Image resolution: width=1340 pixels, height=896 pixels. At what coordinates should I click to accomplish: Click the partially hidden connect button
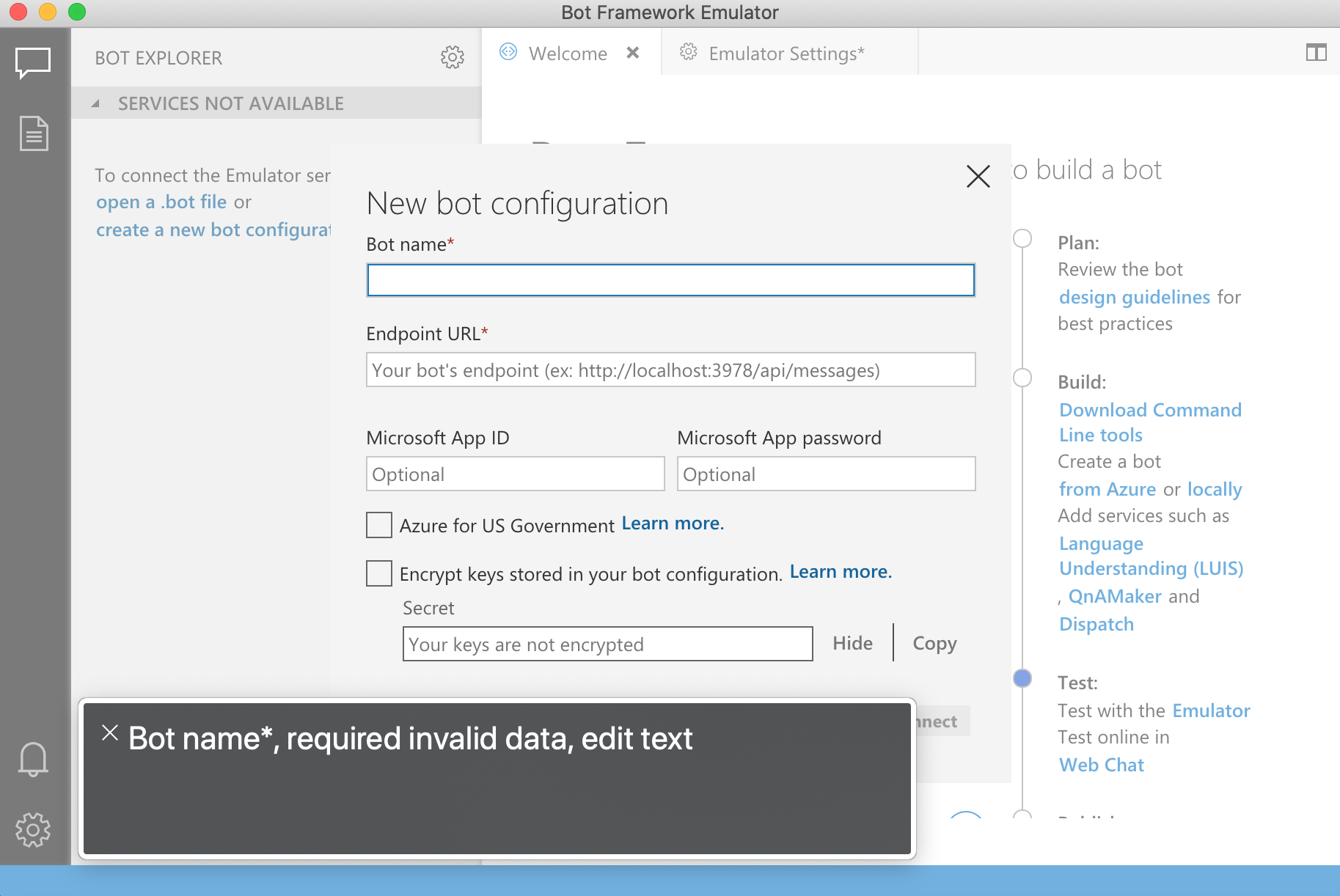click(942, 721)
